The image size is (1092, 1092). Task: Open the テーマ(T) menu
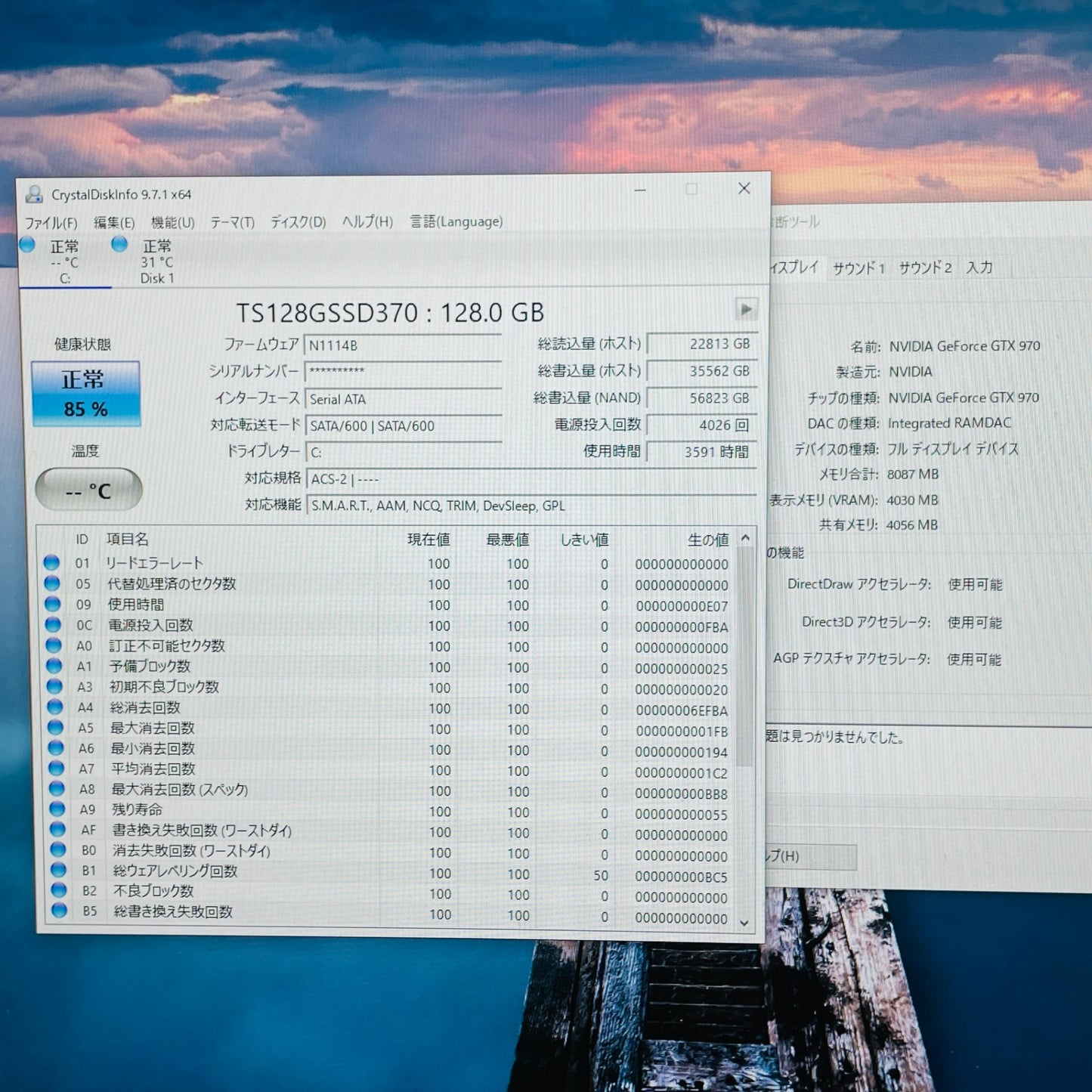click(232, 222)
